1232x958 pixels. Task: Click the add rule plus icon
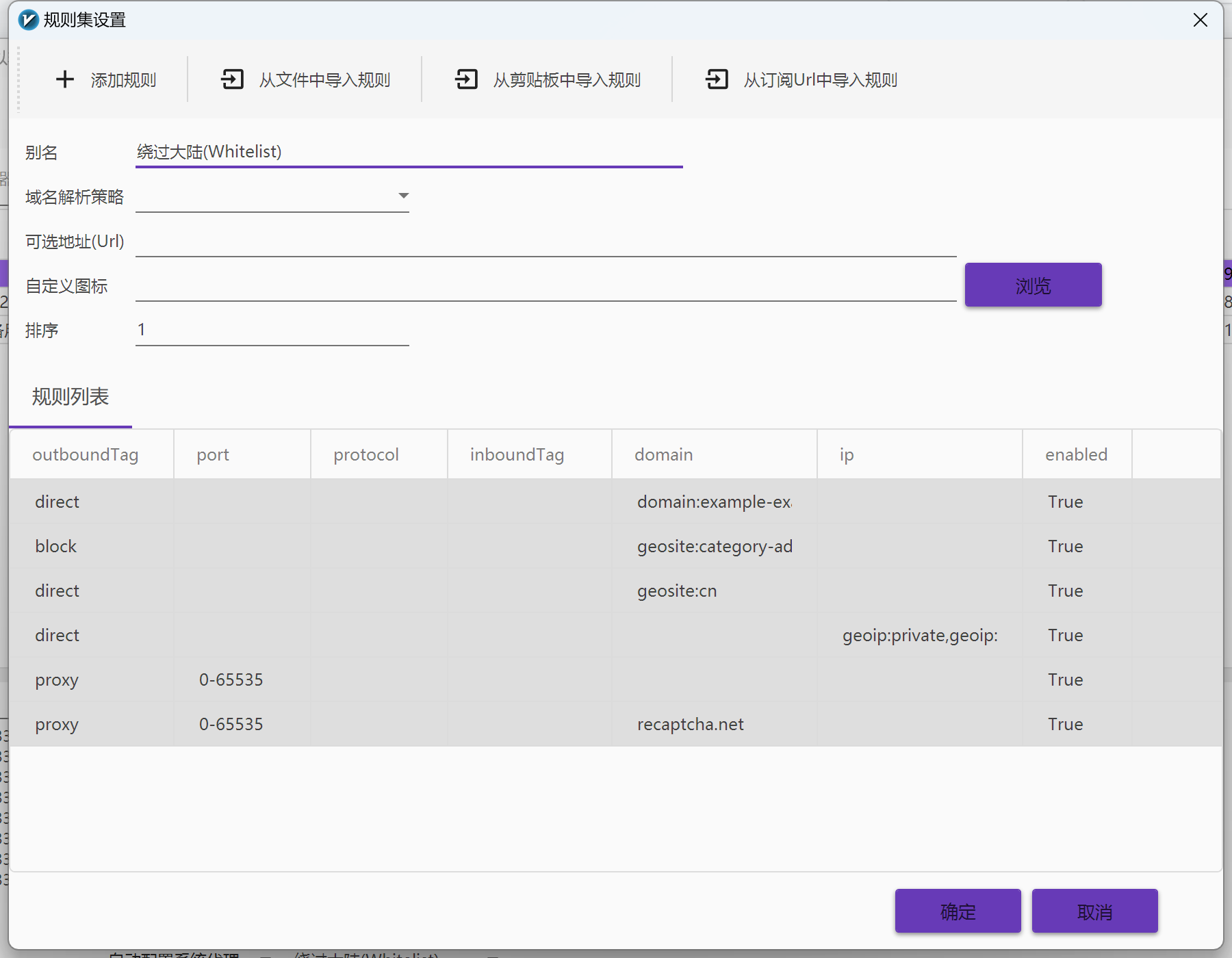[65, 79]
